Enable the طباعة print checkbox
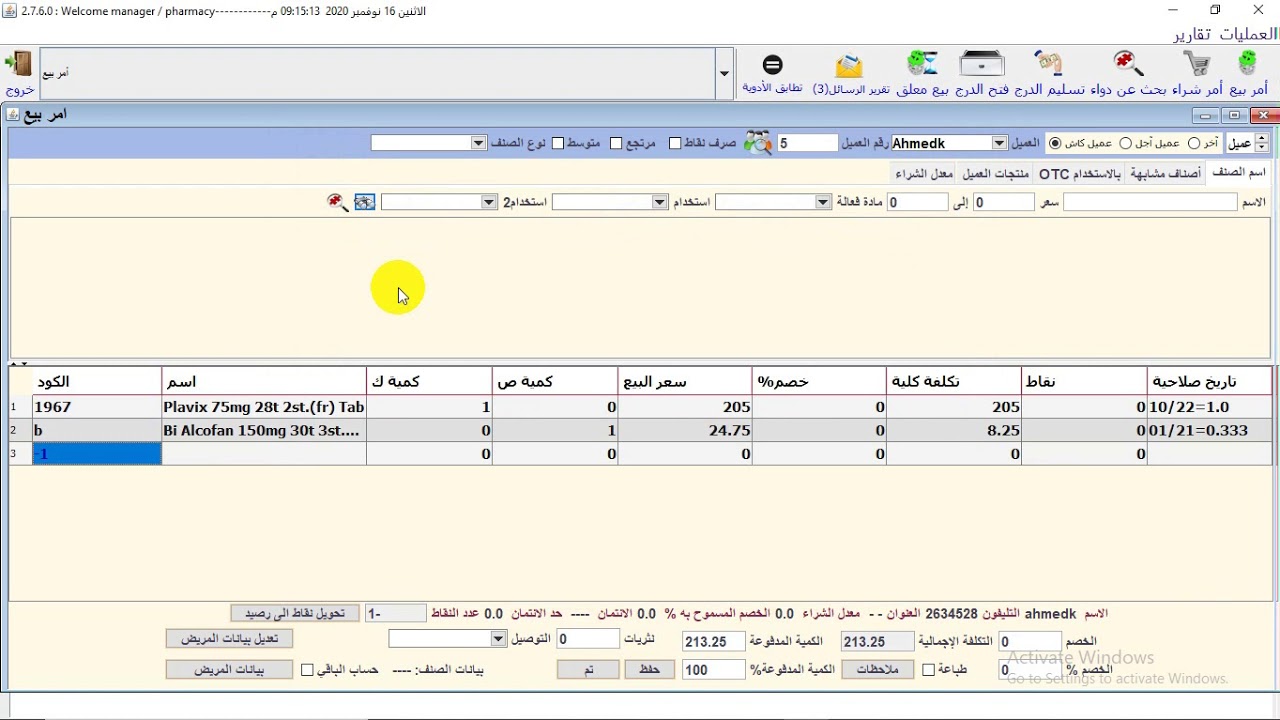The height and width of the screenshot is (720, 1280). click(x=929, y=670)
